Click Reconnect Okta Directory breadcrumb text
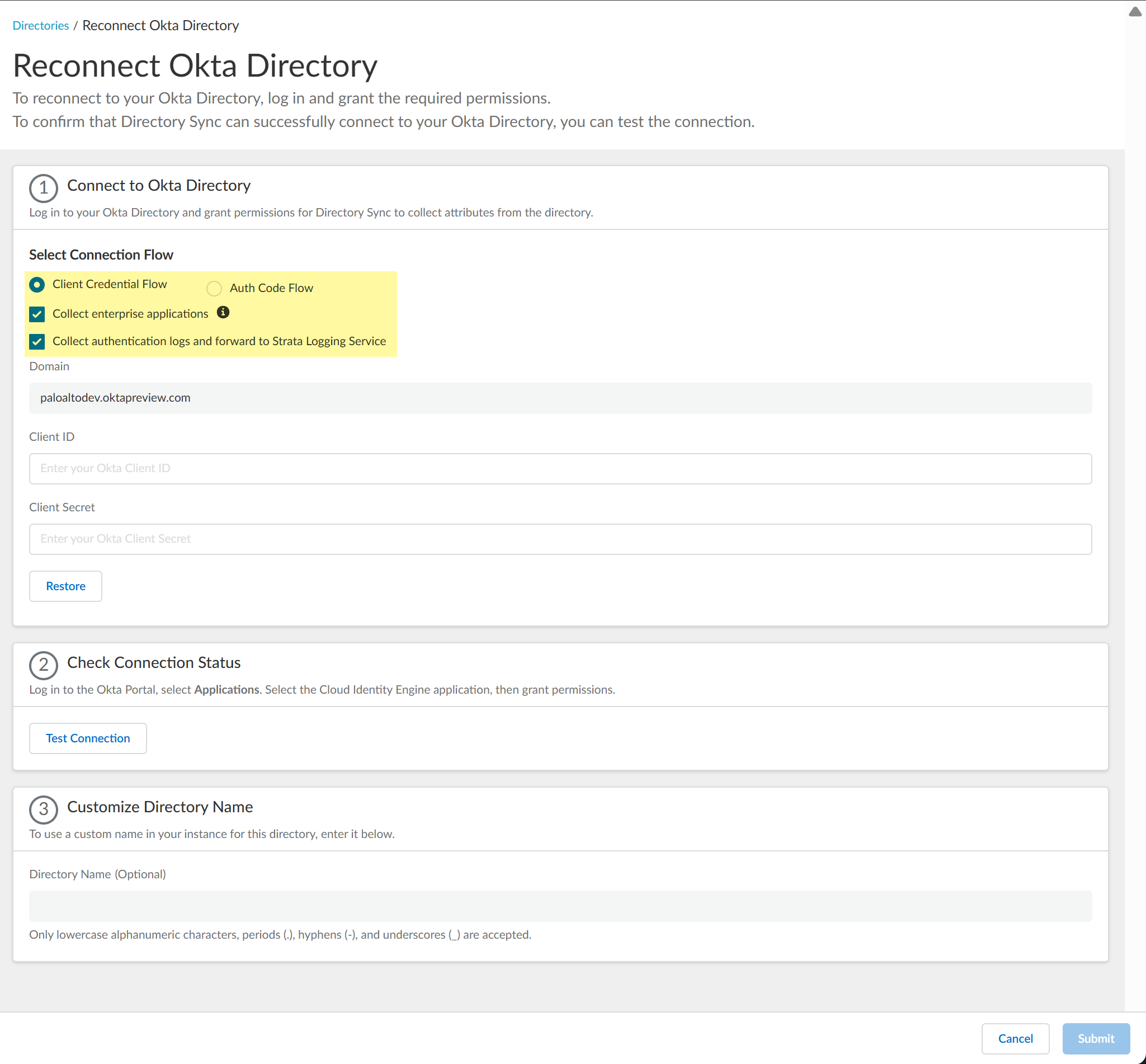1146x1064 pixels. coord(161,26)
